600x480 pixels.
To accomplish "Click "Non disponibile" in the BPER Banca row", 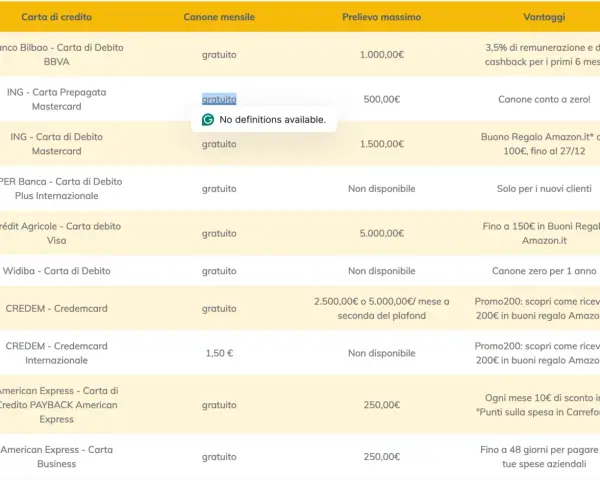I will (x=382, y=189).
